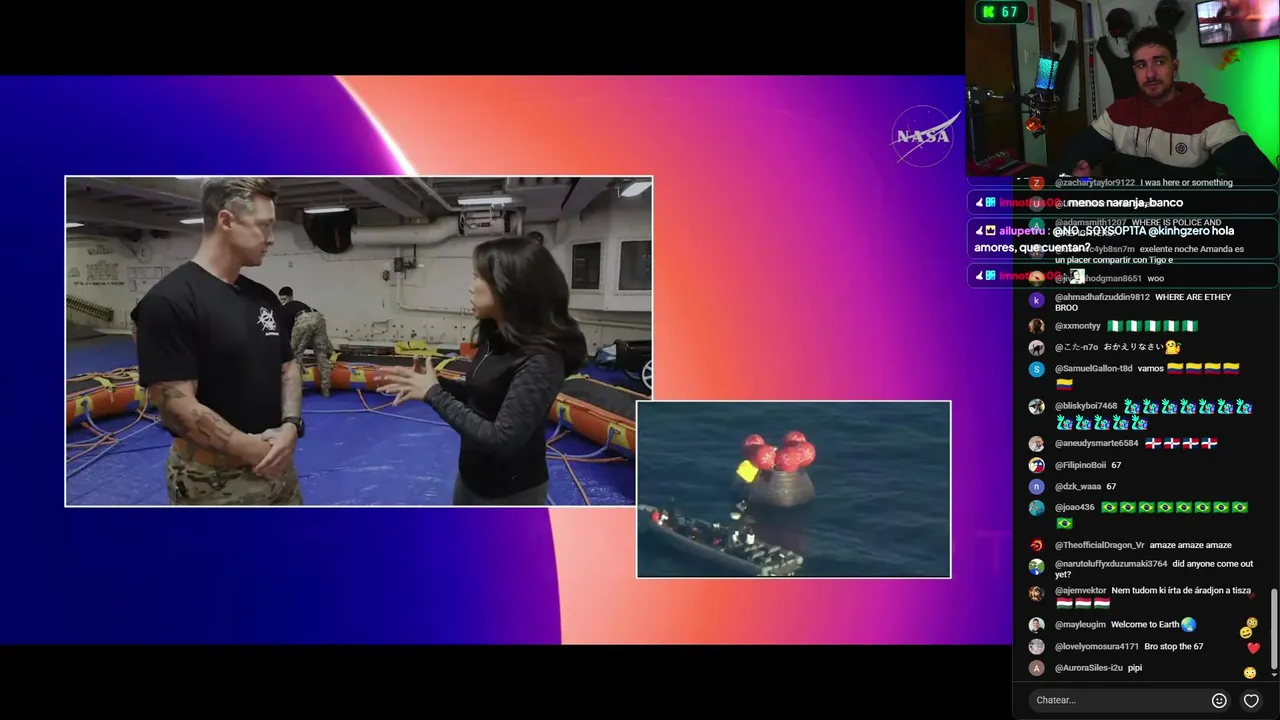Click username @FilipinoBoii
The width and height of the screenshot is (1280, 720).
click(x=1080, y=465)
